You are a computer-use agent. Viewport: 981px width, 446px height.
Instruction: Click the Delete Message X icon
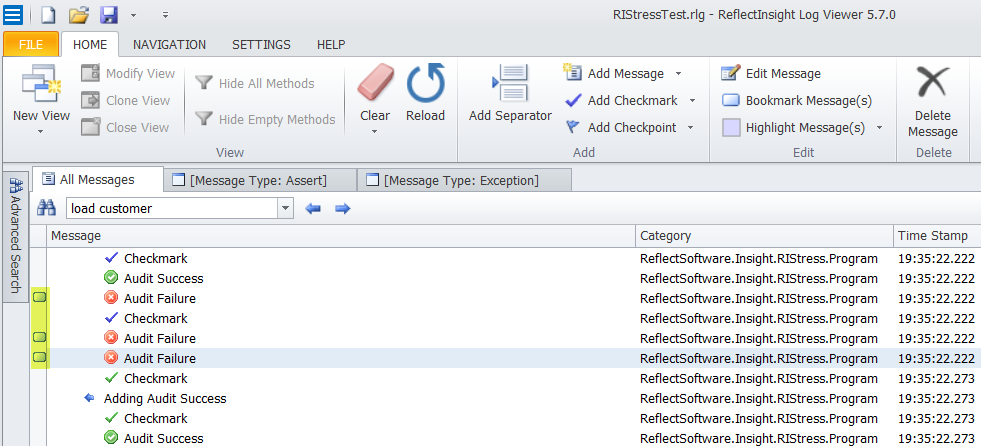[x=933, y=83]
